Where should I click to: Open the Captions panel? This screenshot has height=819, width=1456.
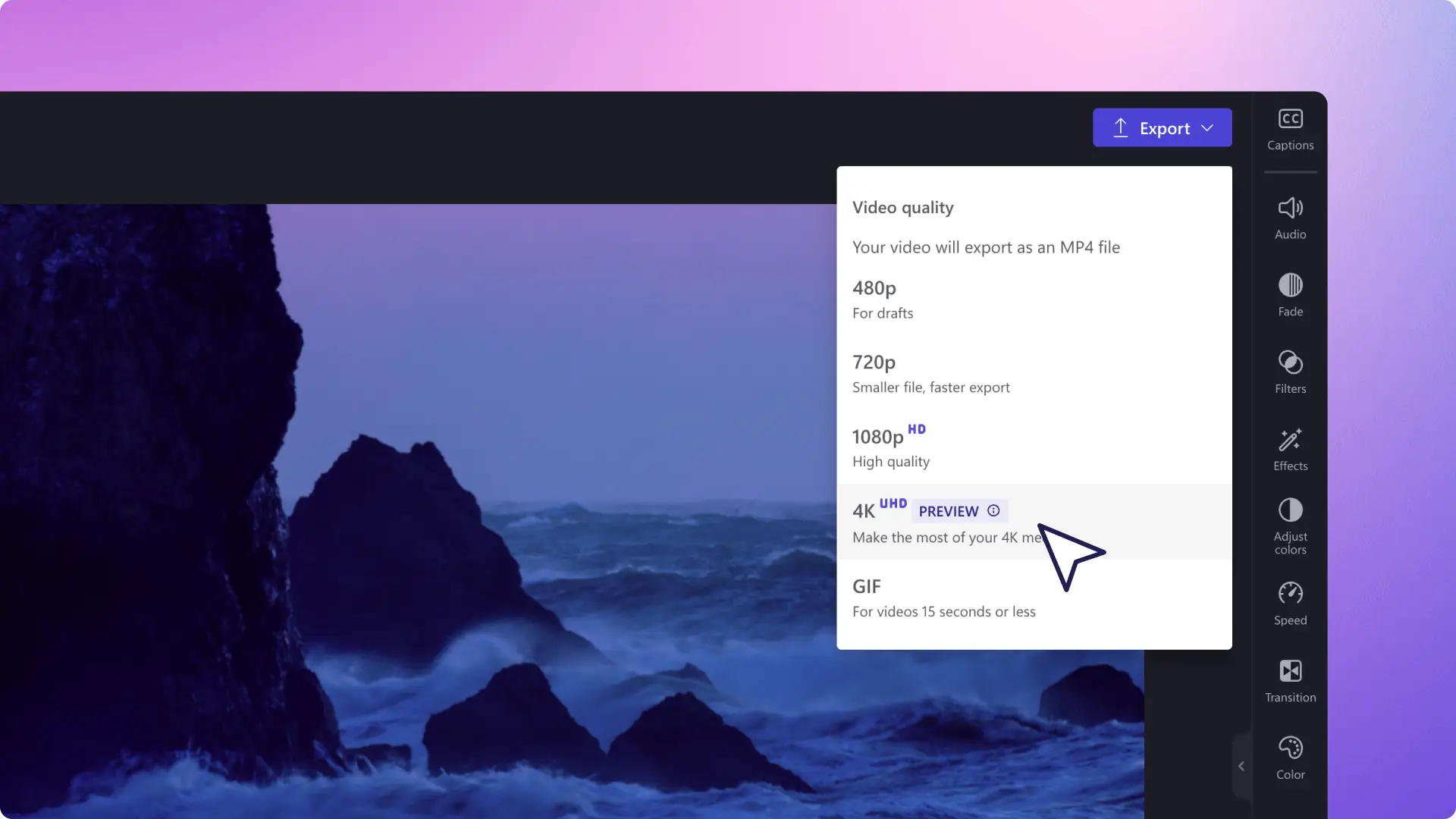pos(1290,127)
